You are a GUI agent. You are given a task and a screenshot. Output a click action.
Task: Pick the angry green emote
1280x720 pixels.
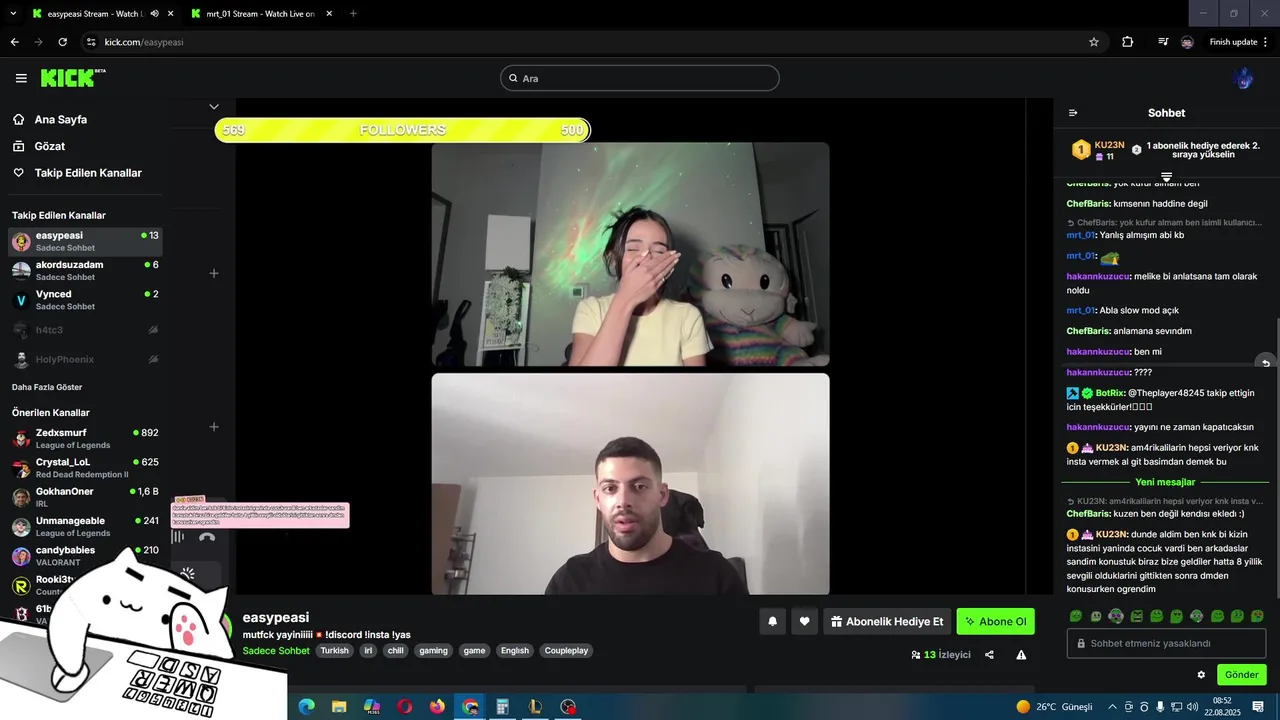(1136, 616)
